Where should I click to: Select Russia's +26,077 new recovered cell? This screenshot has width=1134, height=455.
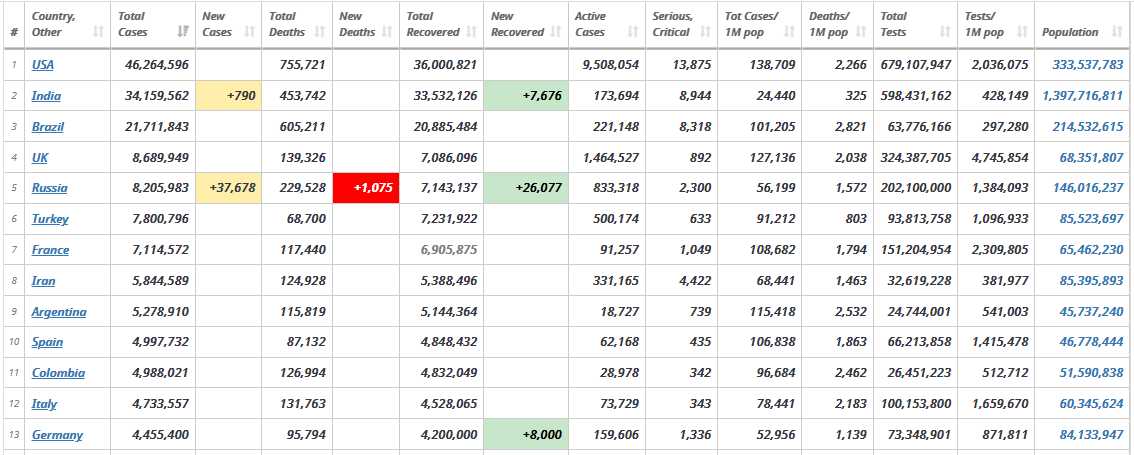point(526,188)
